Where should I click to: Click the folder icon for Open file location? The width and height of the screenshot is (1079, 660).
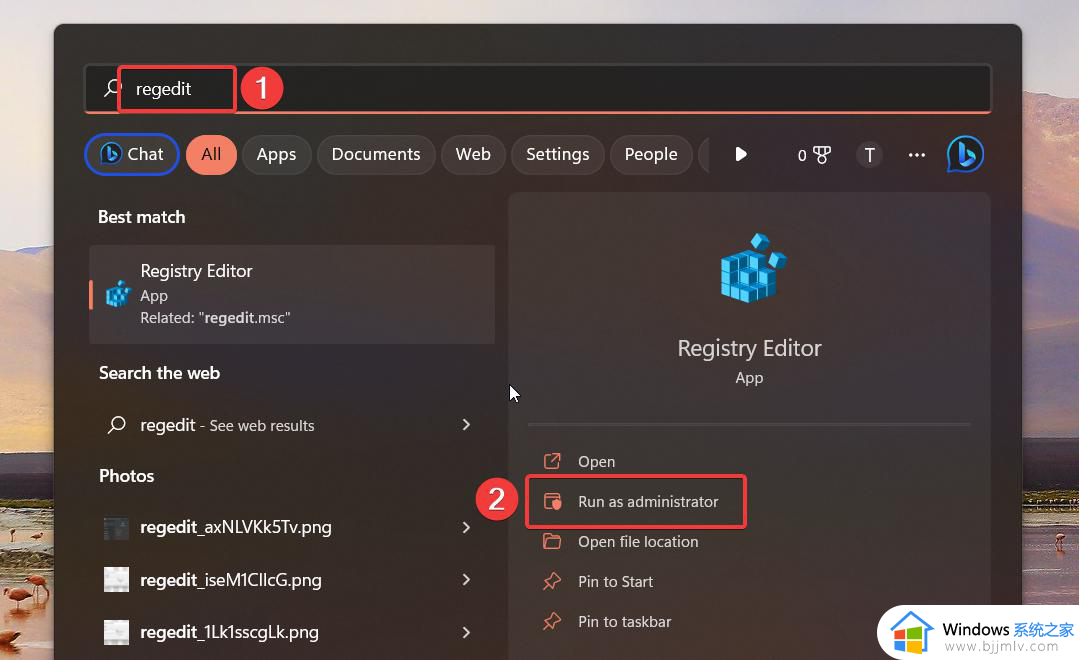click(x=552, y=541)
